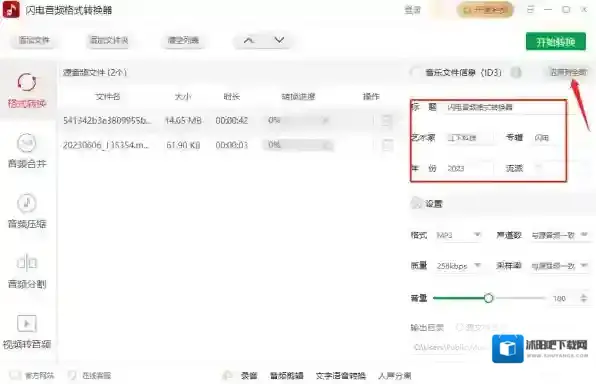This screenshot has height=384, width=596.
Task: Move selected file down with down arrow
Action: (279, 40)
